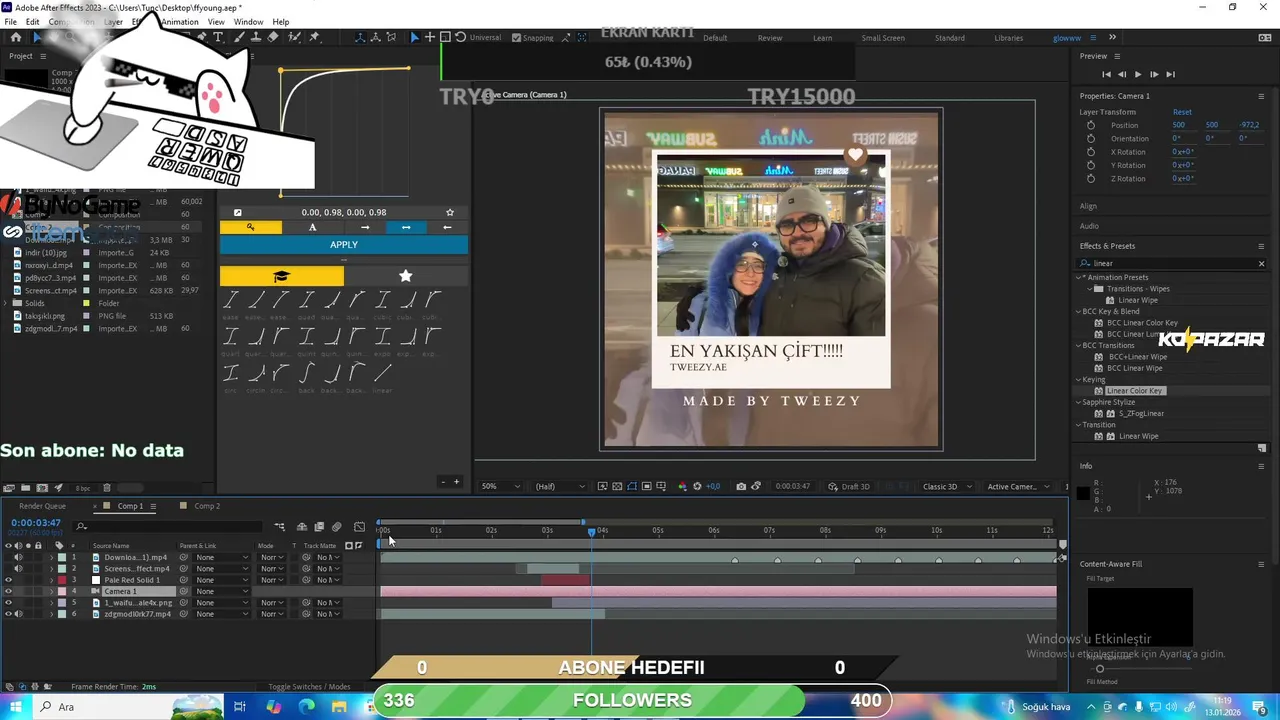Go to first frame in Preview panel
Viewport: 1280px width, 720px height.
(1106, 74)
